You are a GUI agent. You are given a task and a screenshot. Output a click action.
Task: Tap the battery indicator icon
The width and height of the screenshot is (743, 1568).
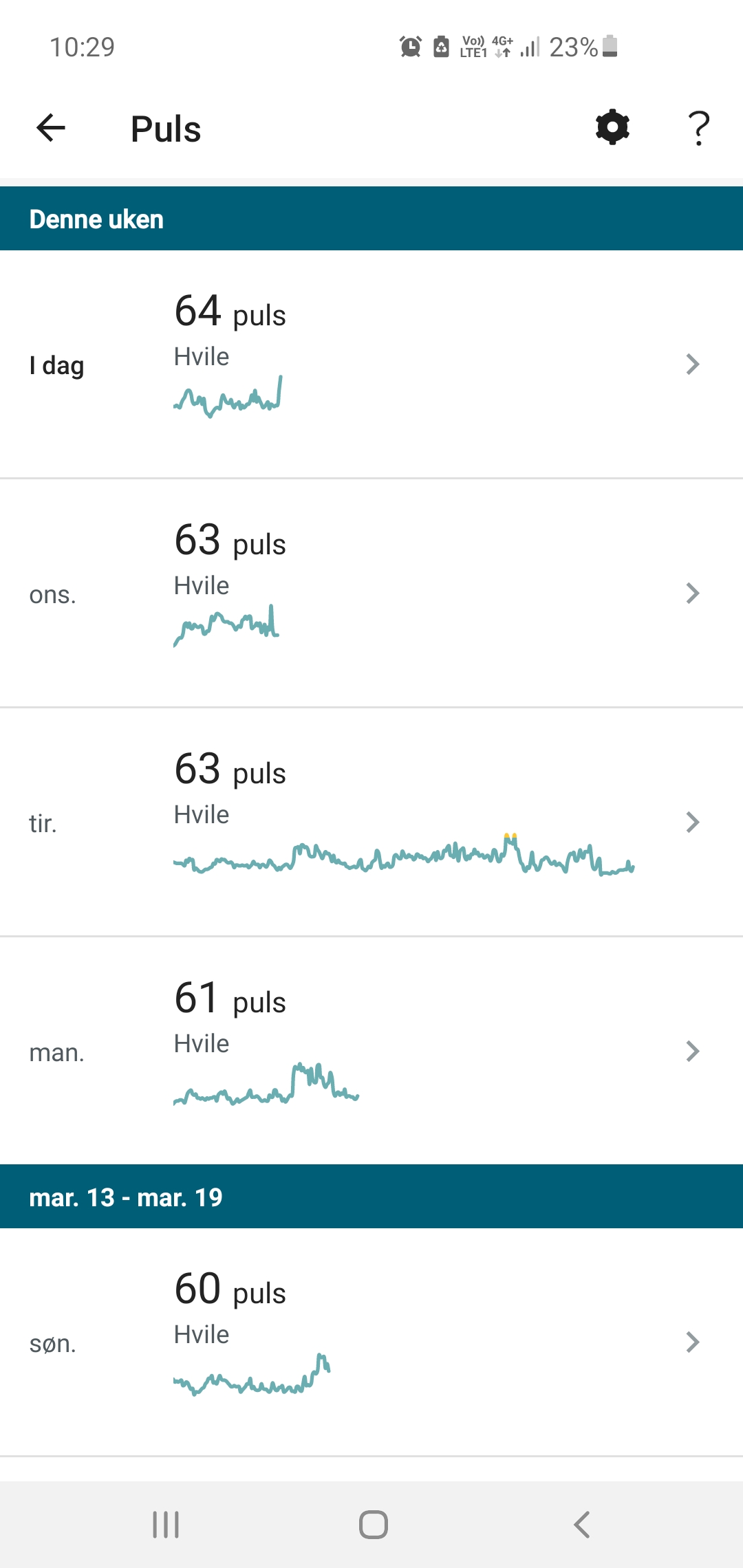tap(610, 46)
